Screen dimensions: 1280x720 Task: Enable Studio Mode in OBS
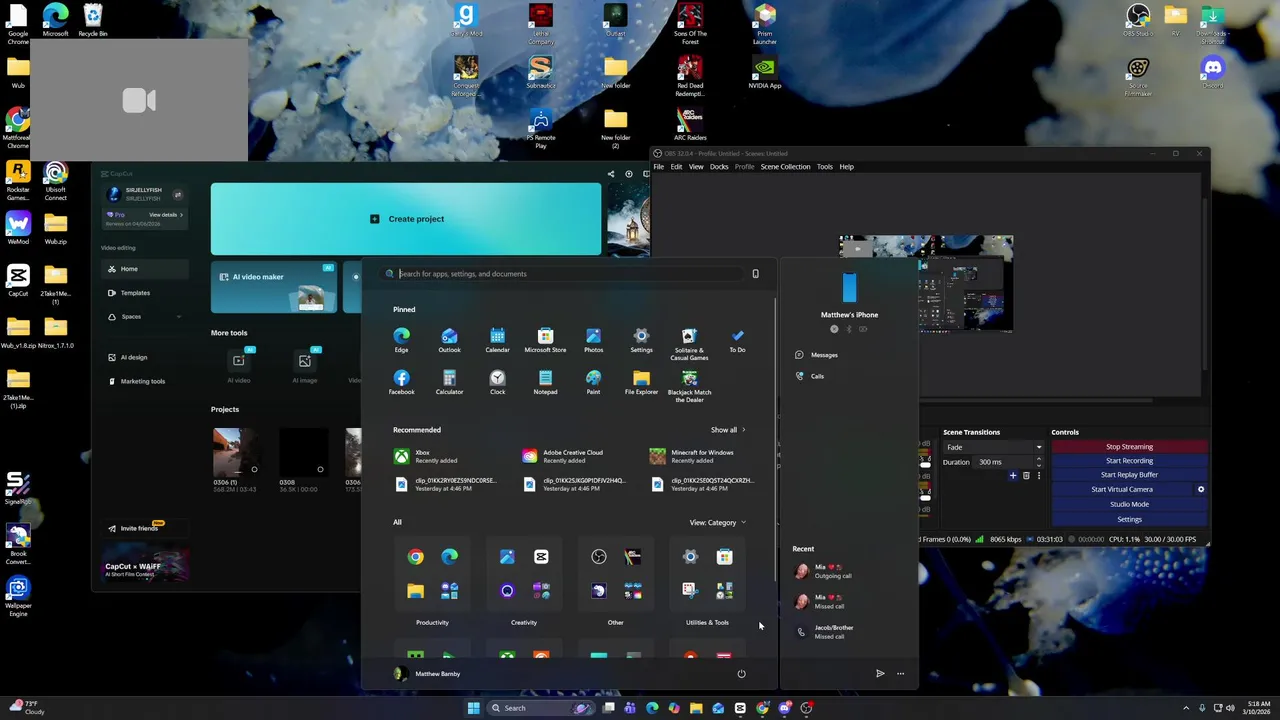click(1129, 504)
